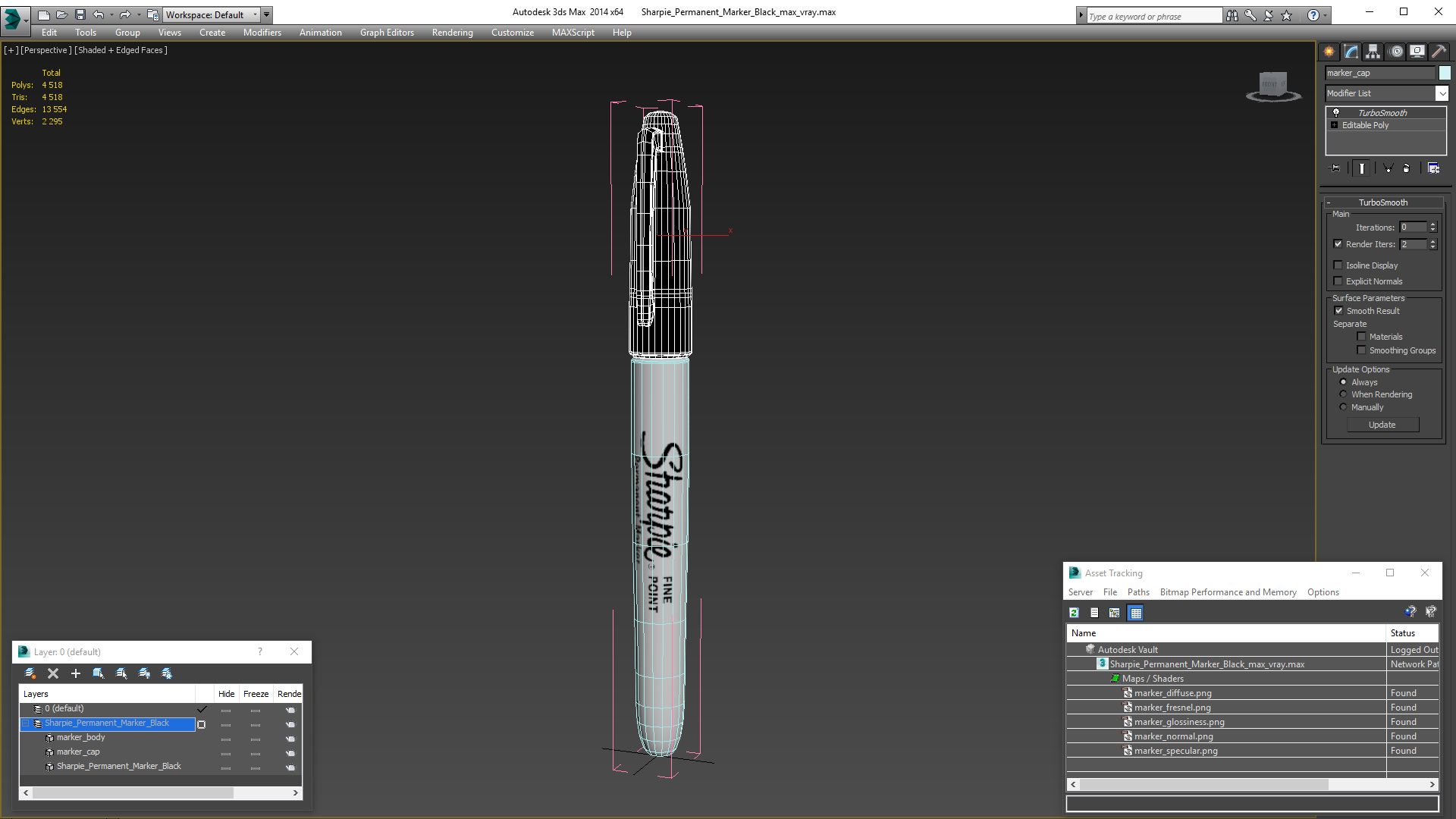Click Hide/Unhide All Layers icon
The height and width of the screenshot is (819, 1456).
tap(144, 673)
